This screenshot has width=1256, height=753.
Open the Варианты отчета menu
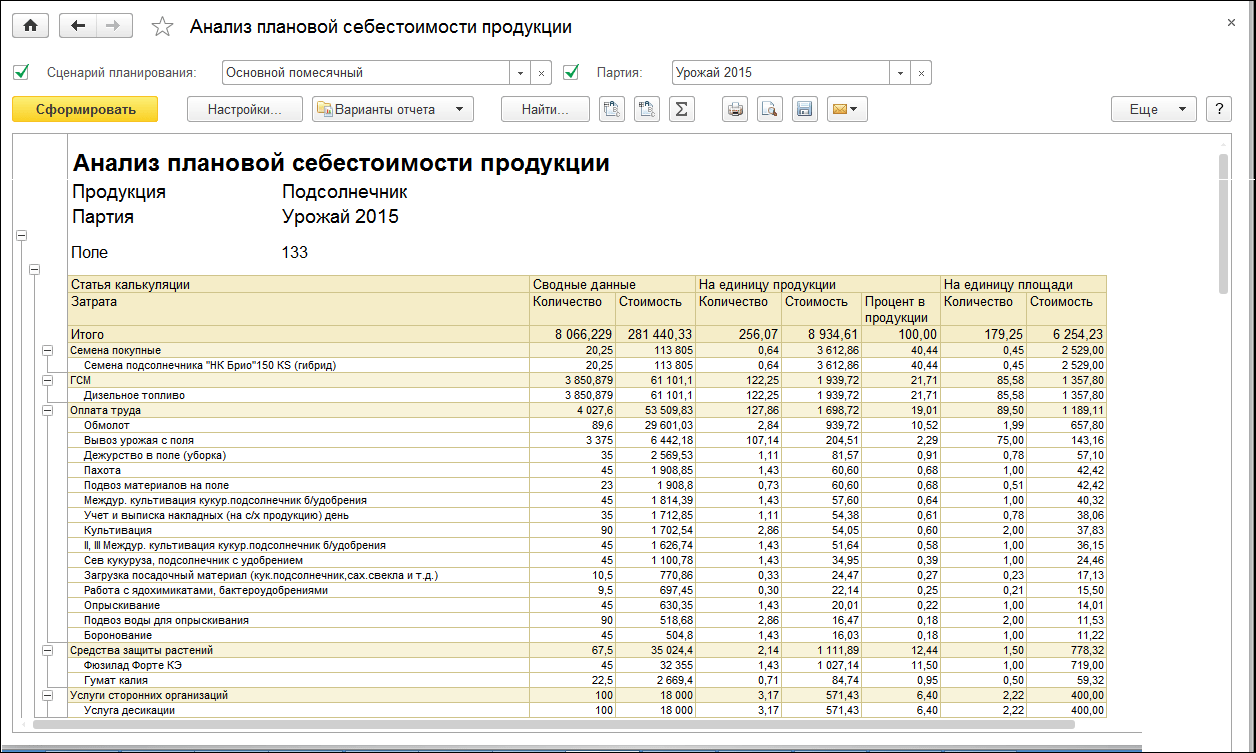click(392, 109)
